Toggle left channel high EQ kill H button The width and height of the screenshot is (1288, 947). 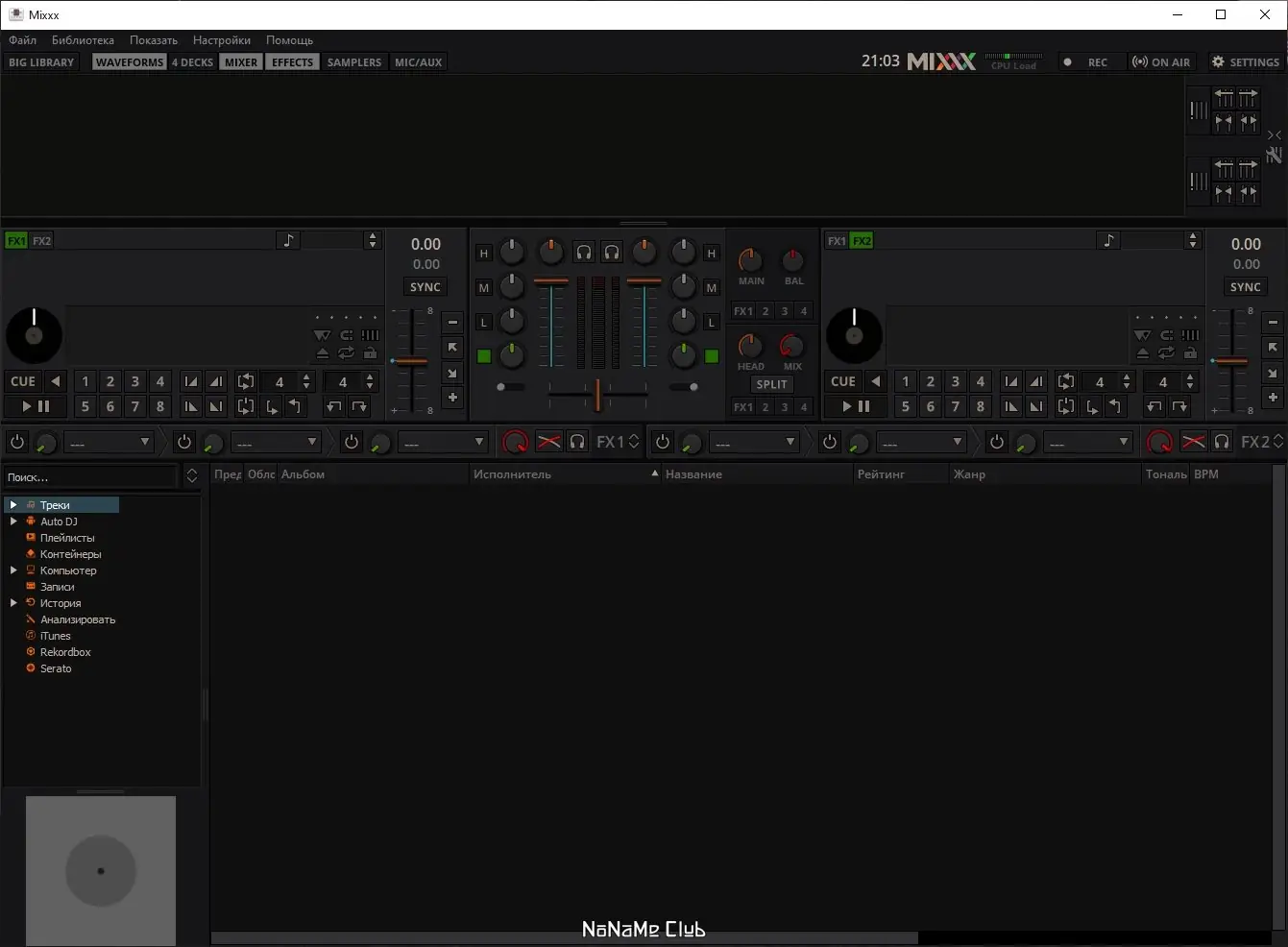[484, 254]
